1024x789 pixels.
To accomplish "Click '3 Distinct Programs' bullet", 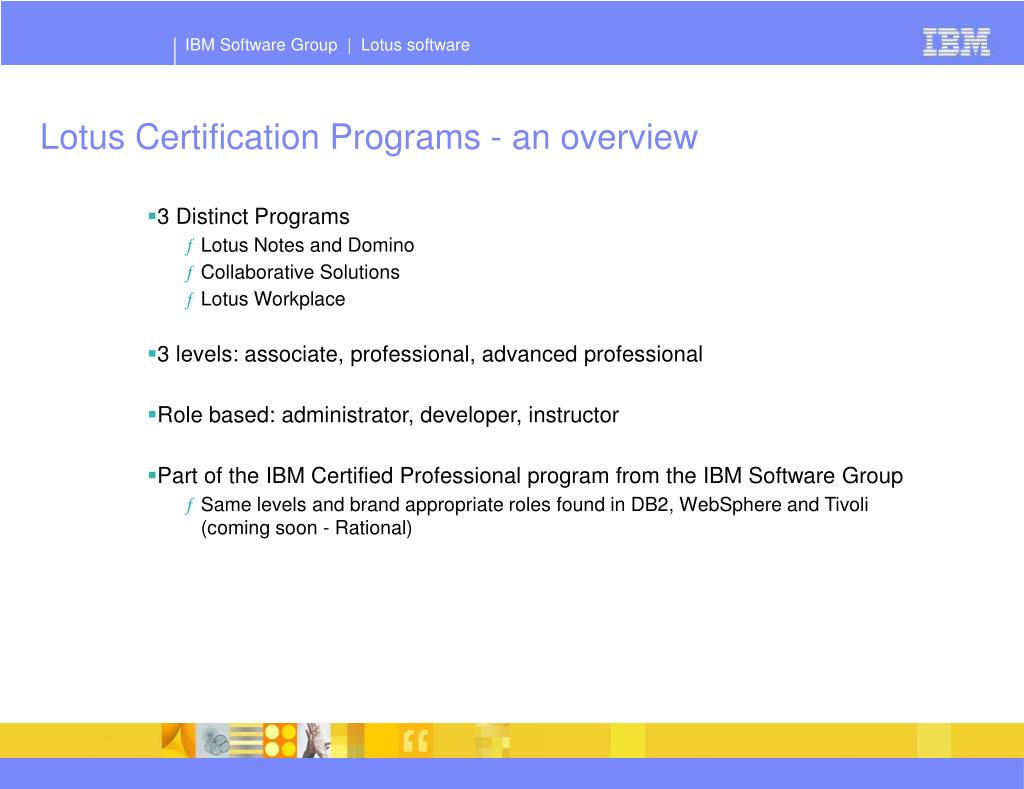I will click(253, 216).
